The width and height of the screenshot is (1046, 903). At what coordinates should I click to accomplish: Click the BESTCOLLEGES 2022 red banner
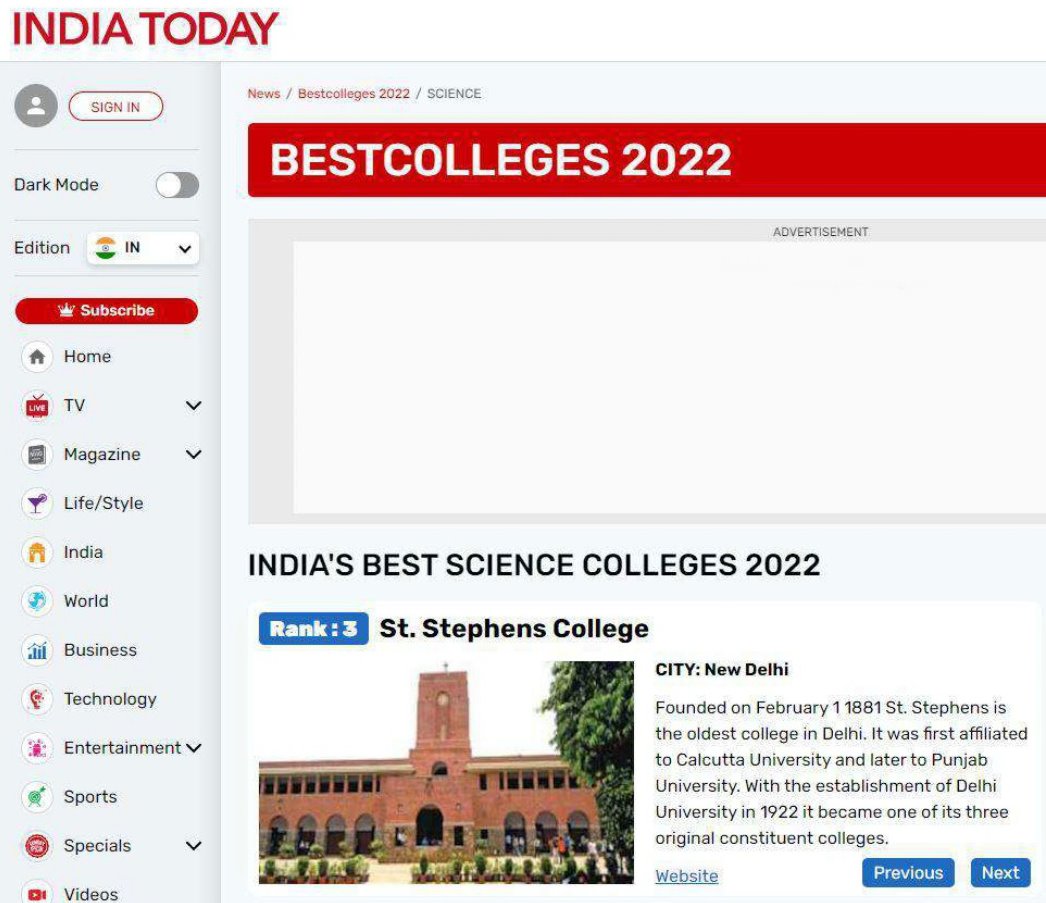click(x=646, y=160)
